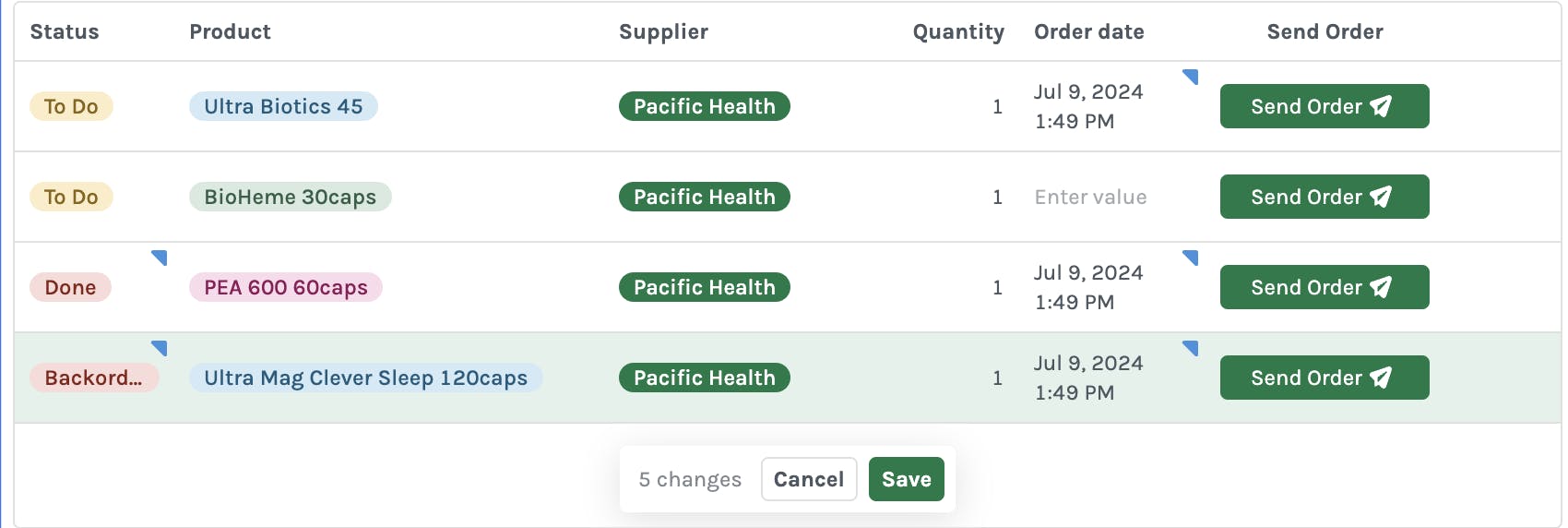Save the 5 pending changes
1568x528 pixels.
(x=906, y=479)
